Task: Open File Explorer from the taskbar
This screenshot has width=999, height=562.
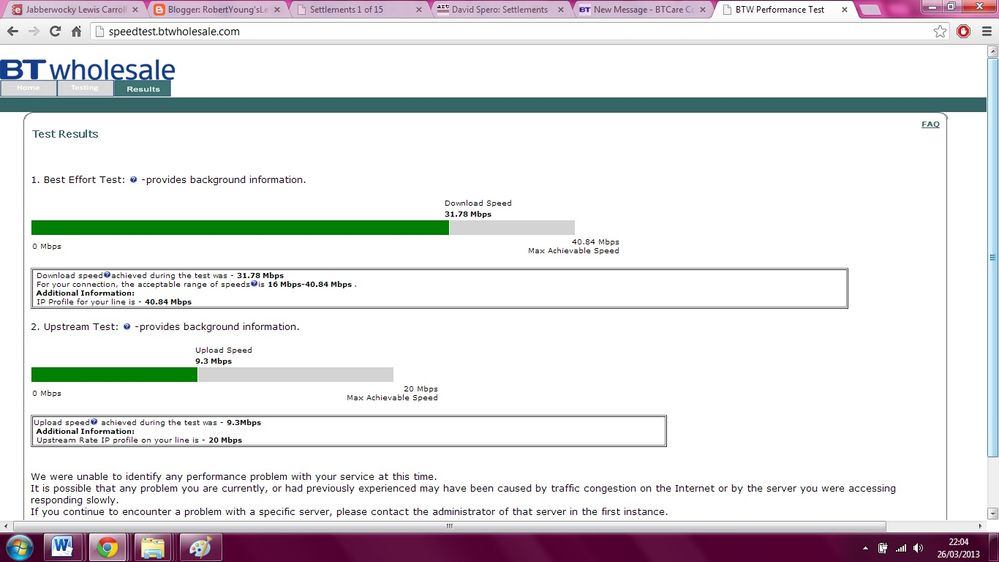Action: (x=152, y=547)
